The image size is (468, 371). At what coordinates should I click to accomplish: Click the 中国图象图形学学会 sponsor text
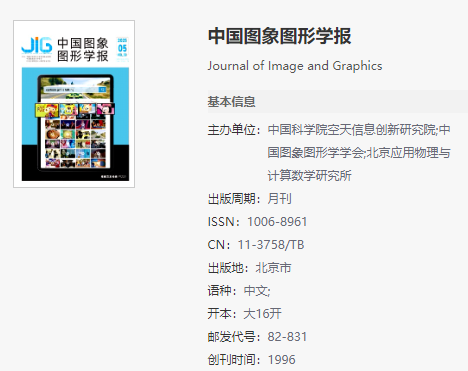point(316,153)
